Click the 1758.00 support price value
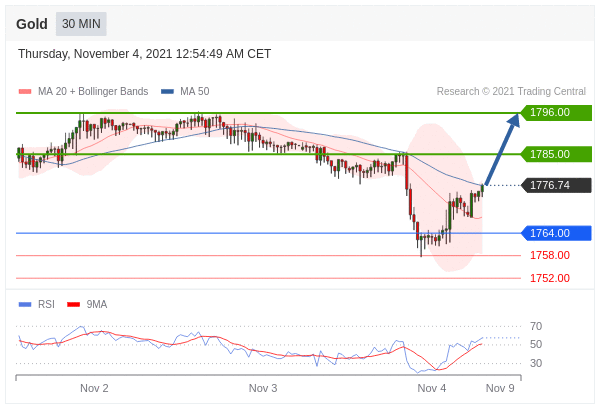The height and width of the screenshot is (409, 601). [x=550, y=255]
